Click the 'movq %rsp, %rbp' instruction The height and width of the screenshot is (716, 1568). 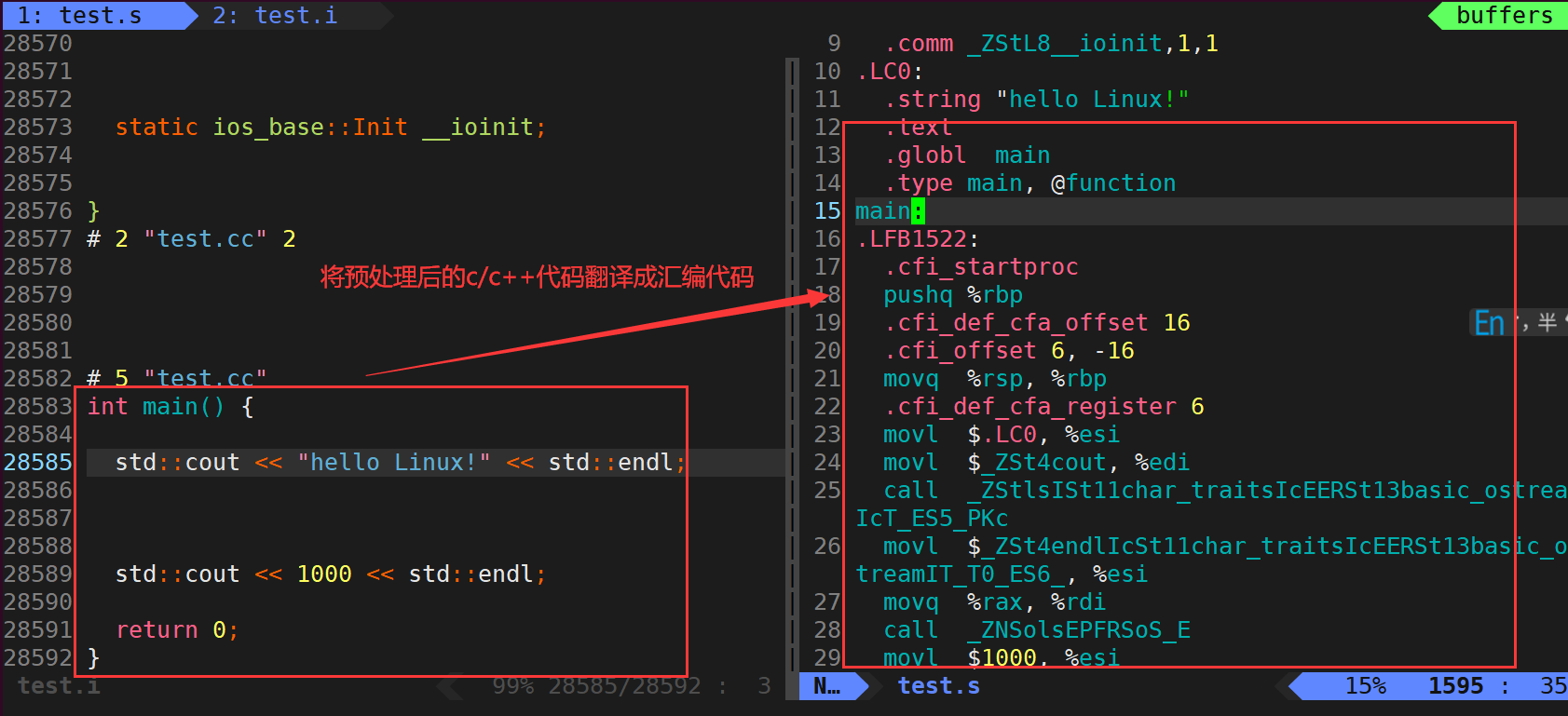tap(995, 379)
